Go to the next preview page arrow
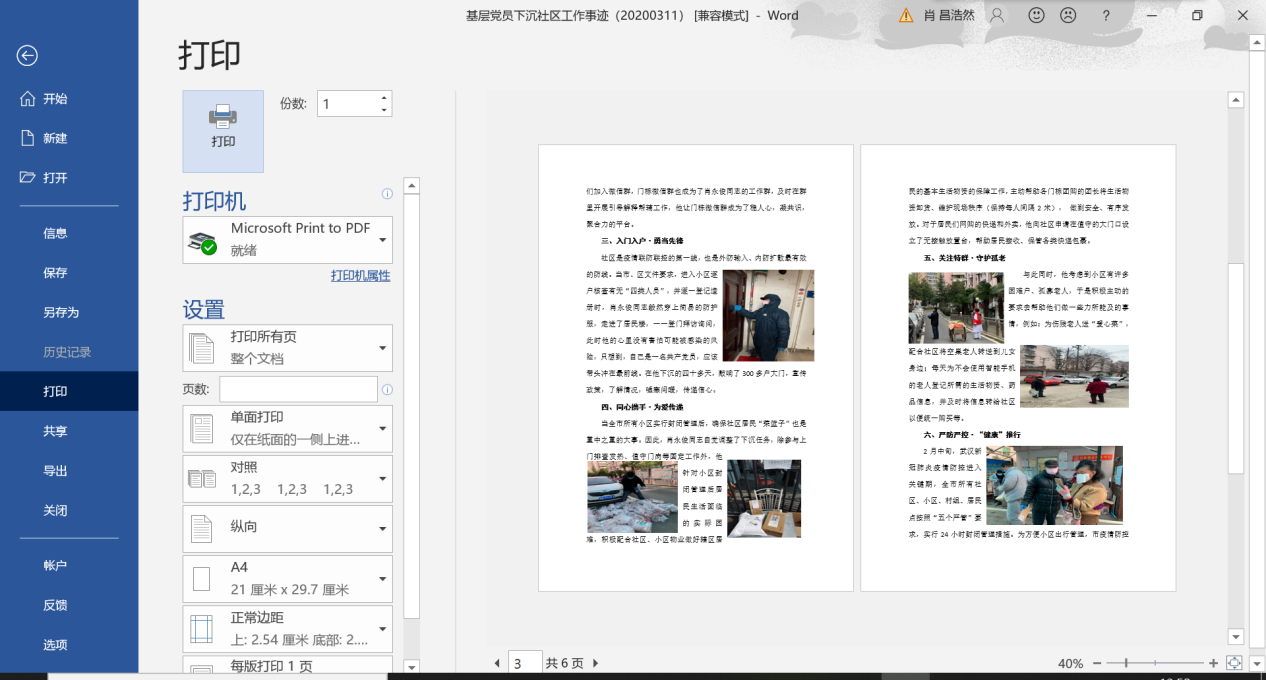The image size is (1266, 680). [596, 663]
